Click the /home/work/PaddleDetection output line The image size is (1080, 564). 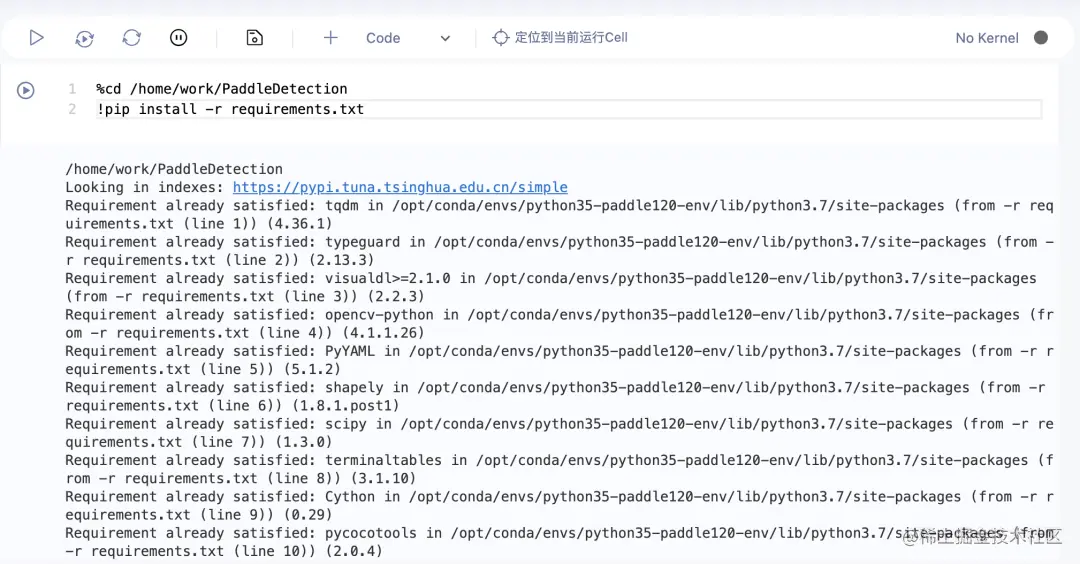pyautogui.click(x=174, y=169)
